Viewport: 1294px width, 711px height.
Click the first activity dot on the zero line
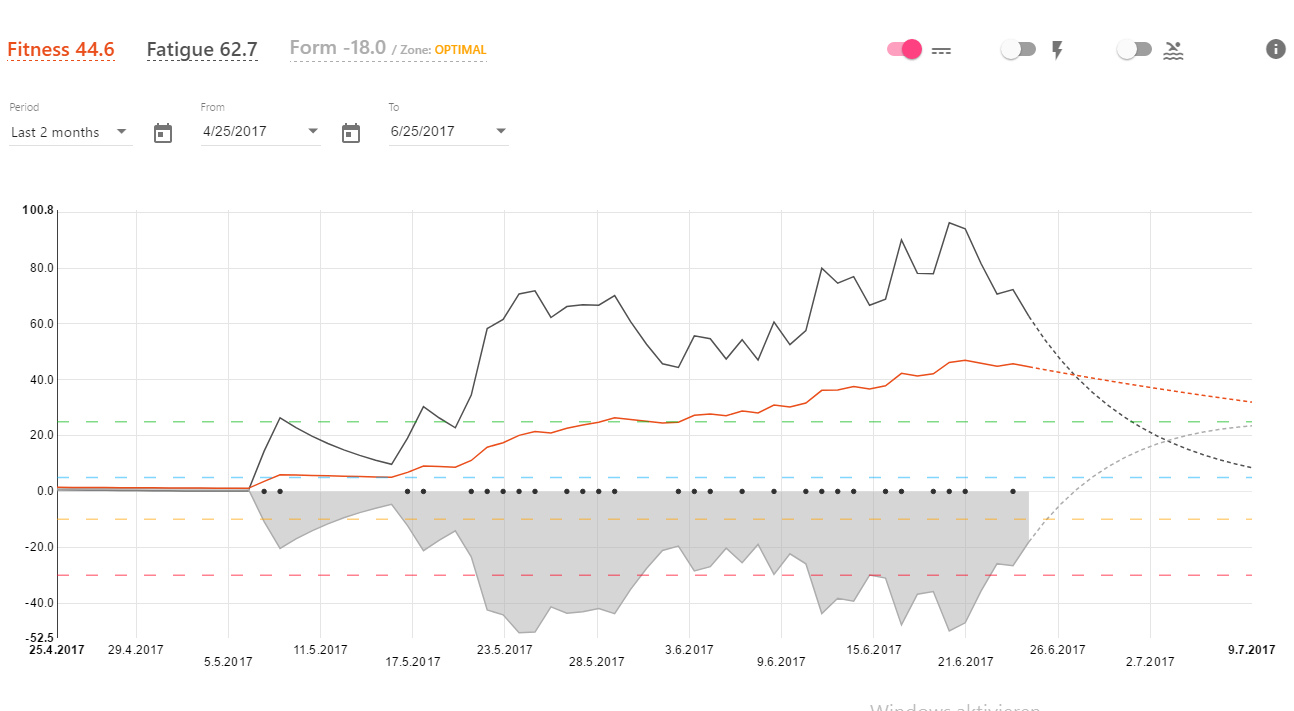click(x=264, y=491)
